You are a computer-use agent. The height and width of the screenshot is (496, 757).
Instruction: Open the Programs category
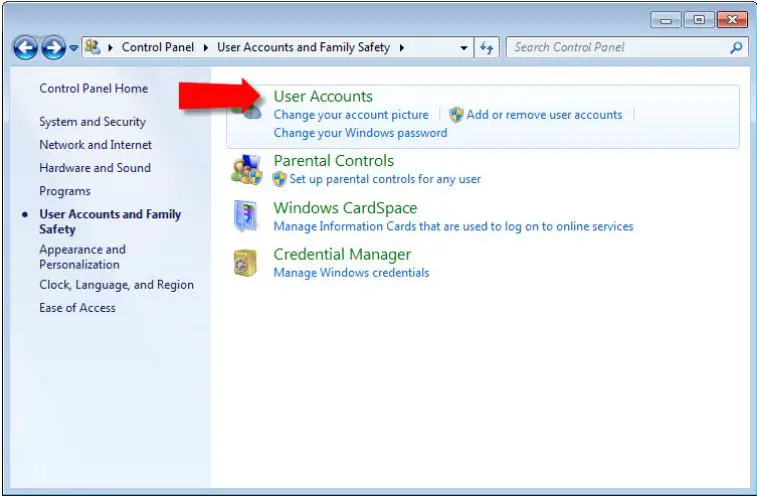(x=65, y=191)
